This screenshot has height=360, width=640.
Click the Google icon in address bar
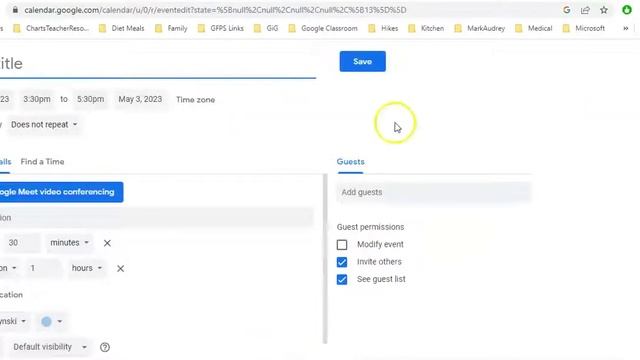tap(567, 10)
